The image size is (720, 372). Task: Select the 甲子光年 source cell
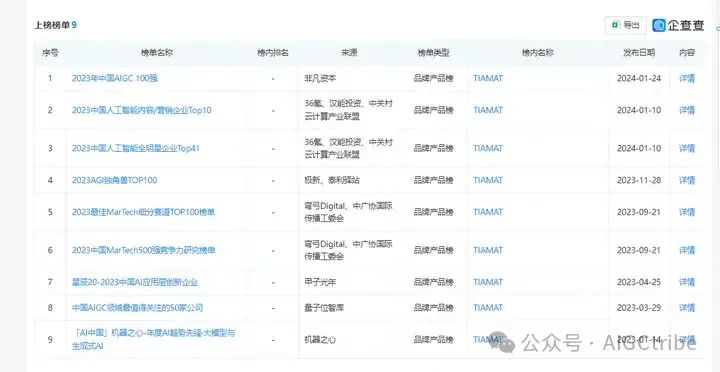(320, 282)
